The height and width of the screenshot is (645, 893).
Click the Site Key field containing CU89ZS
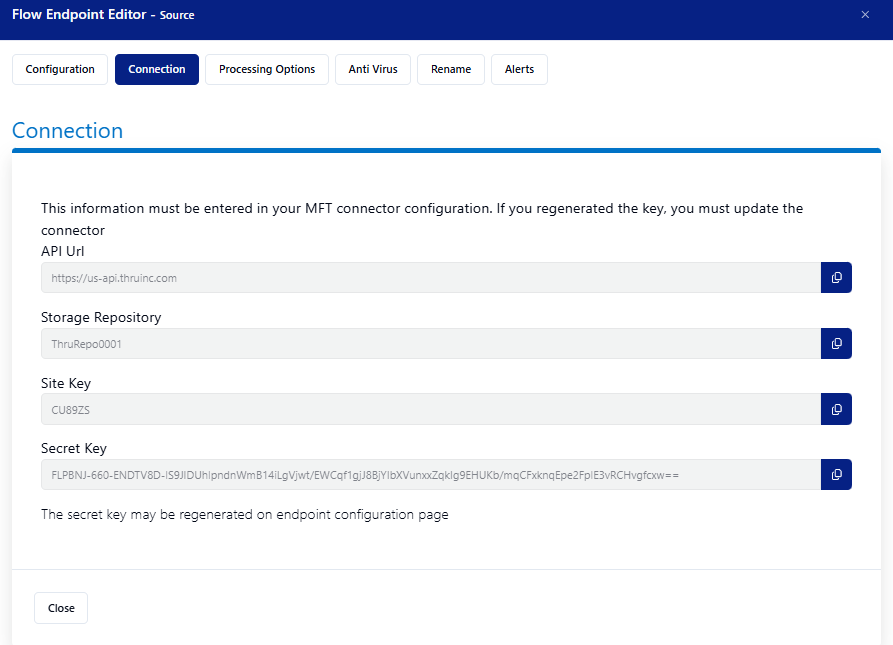pyautogui.click(x=430, y=409)
